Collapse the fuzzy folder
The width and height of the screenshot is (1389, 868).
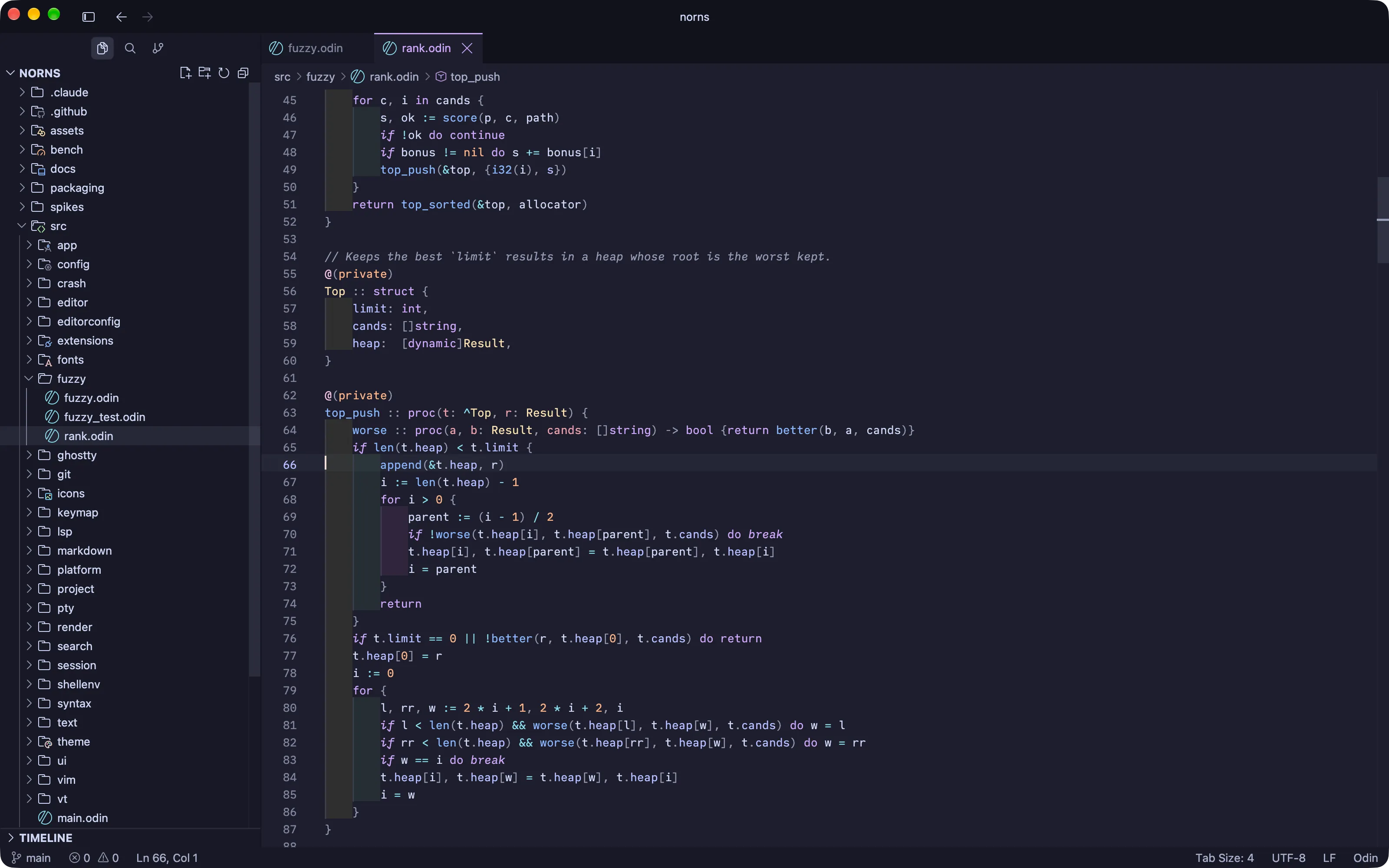coord(29,378)
